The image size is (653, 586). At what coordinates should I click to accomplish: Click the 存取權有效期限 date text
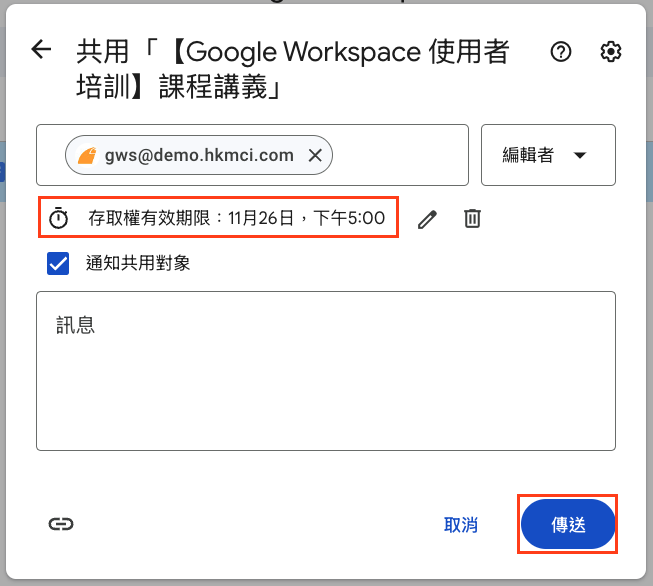point(236,218)
